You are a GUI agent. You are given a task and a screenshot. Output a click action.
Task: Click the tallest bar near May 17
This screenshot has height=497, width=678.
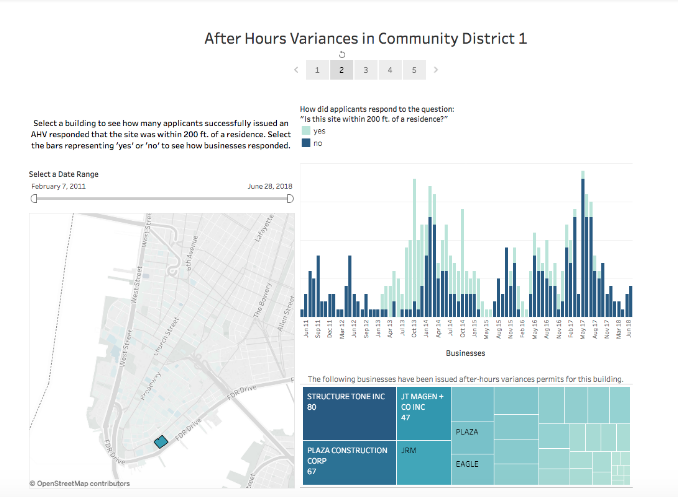(x=582, y=250)
